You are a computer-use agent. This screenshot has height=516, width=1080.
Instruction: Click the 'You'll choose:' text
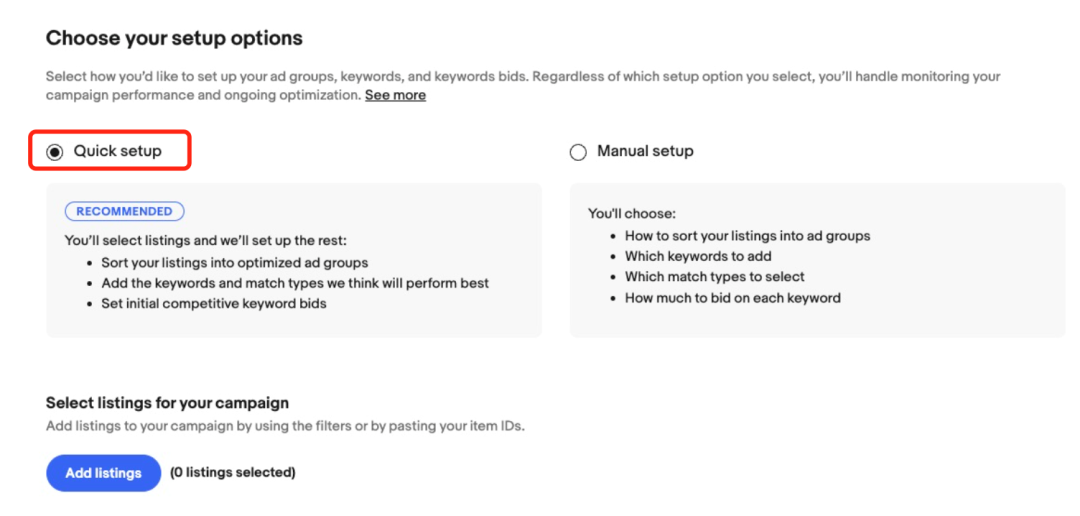[632, 213]
